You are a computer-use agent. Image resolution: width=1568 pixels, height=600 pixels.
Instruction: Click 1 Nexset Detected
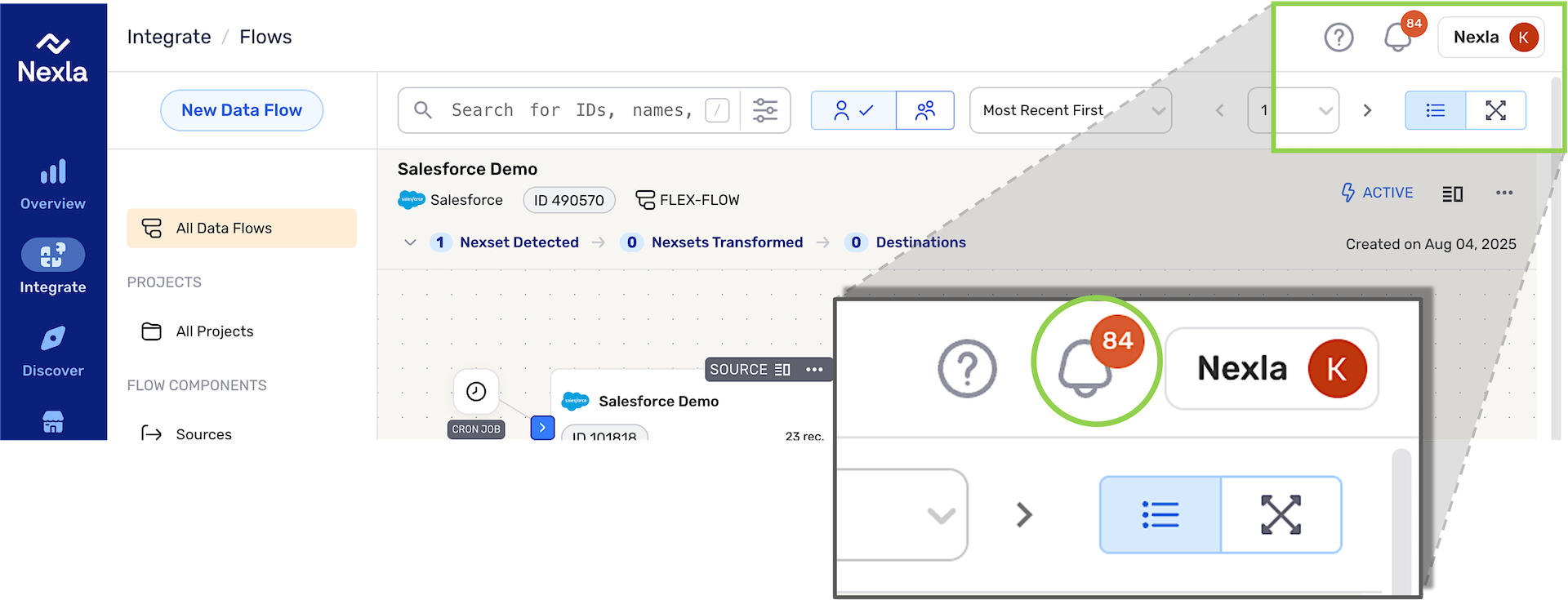[505, 242]
